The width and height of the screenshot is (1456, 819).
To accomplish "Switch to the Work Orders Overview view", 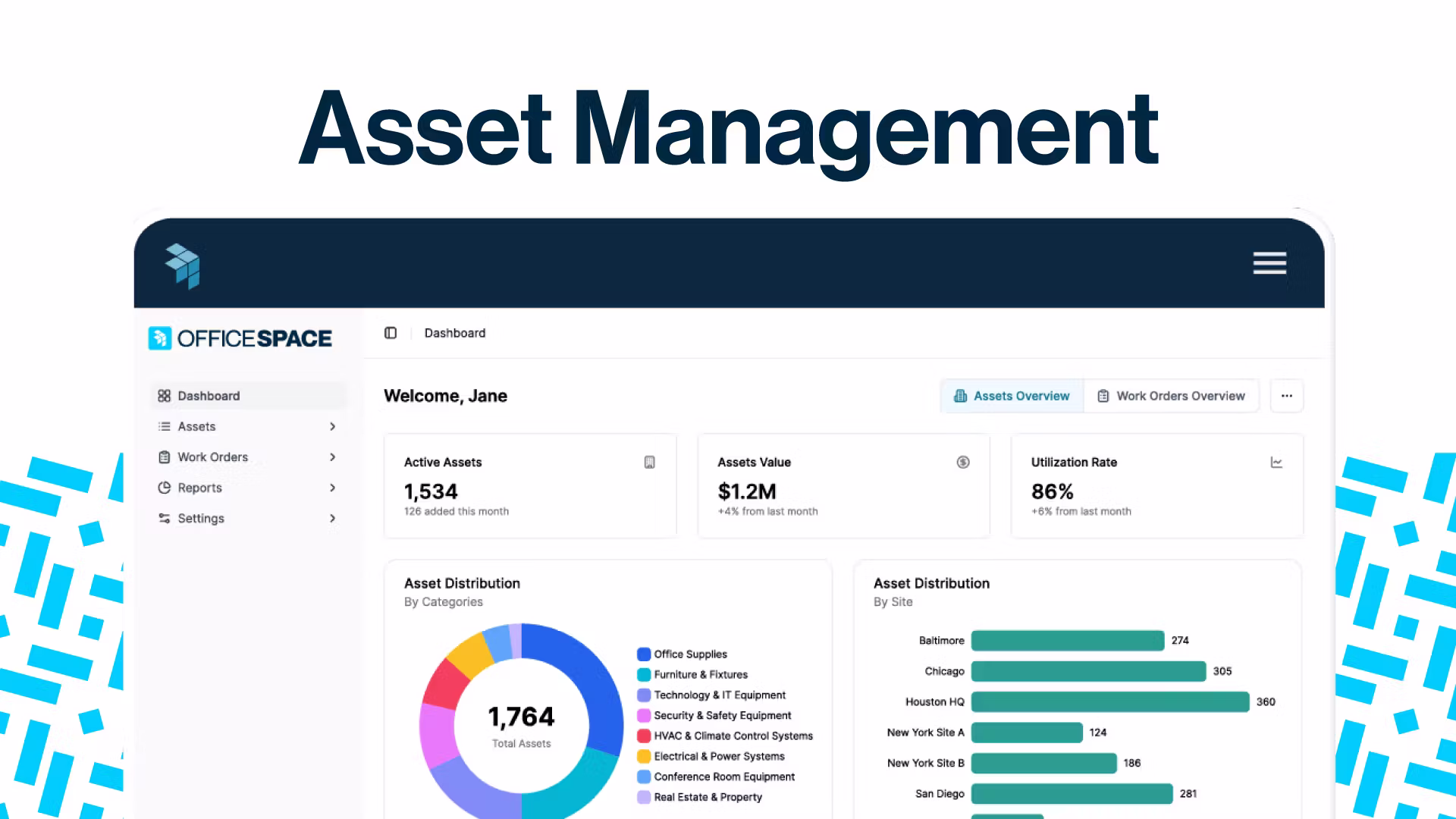I will click(1172, 395).
